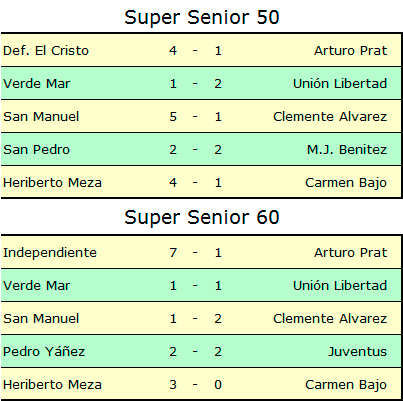403x401 pixels.
Task: Select Def. El Cristo team name
Action: [x=46, y=51]
